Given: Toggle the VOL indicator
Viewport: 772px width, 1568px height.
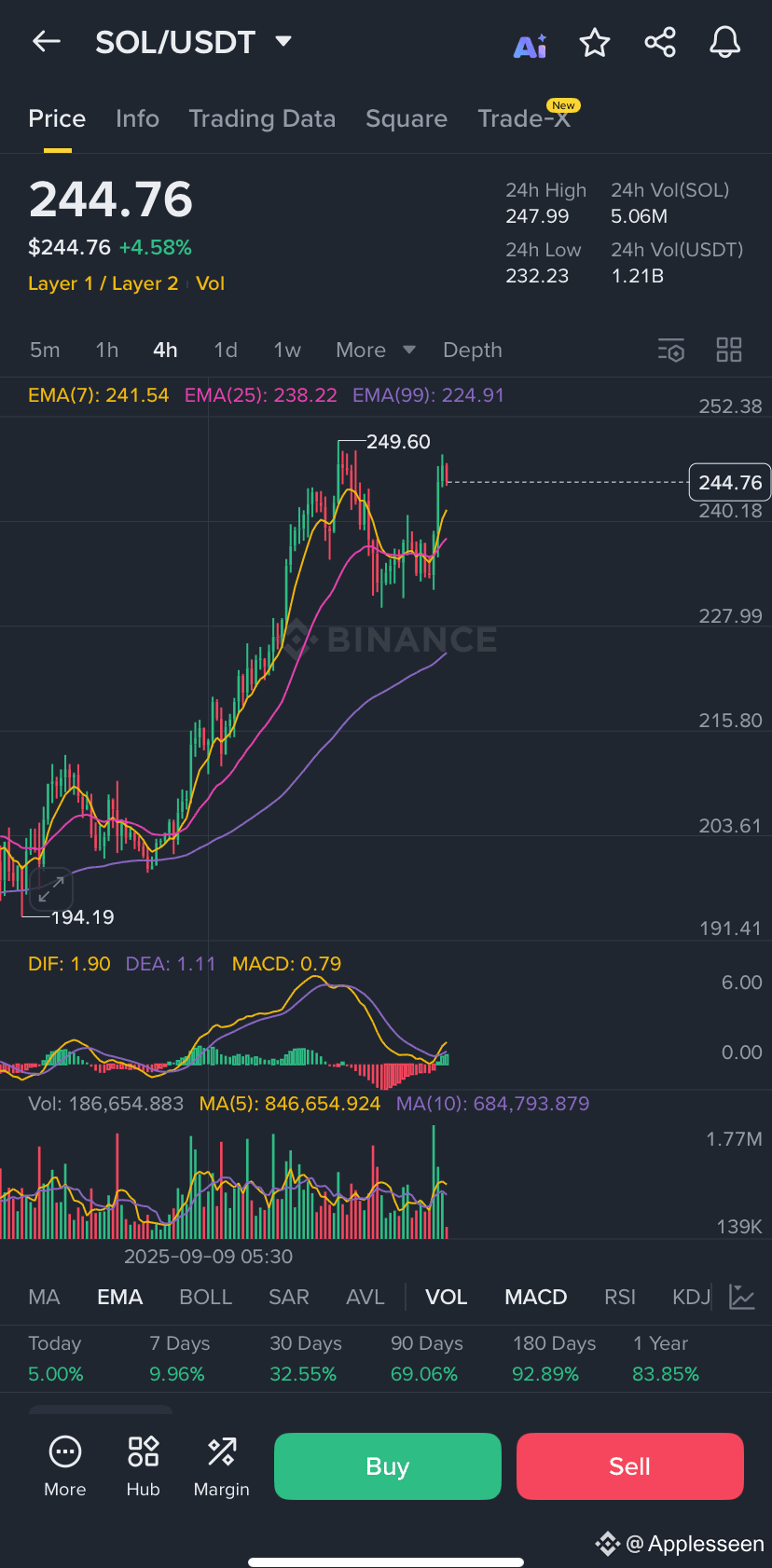Looking at the screenshot, I should click(447, 1297).
